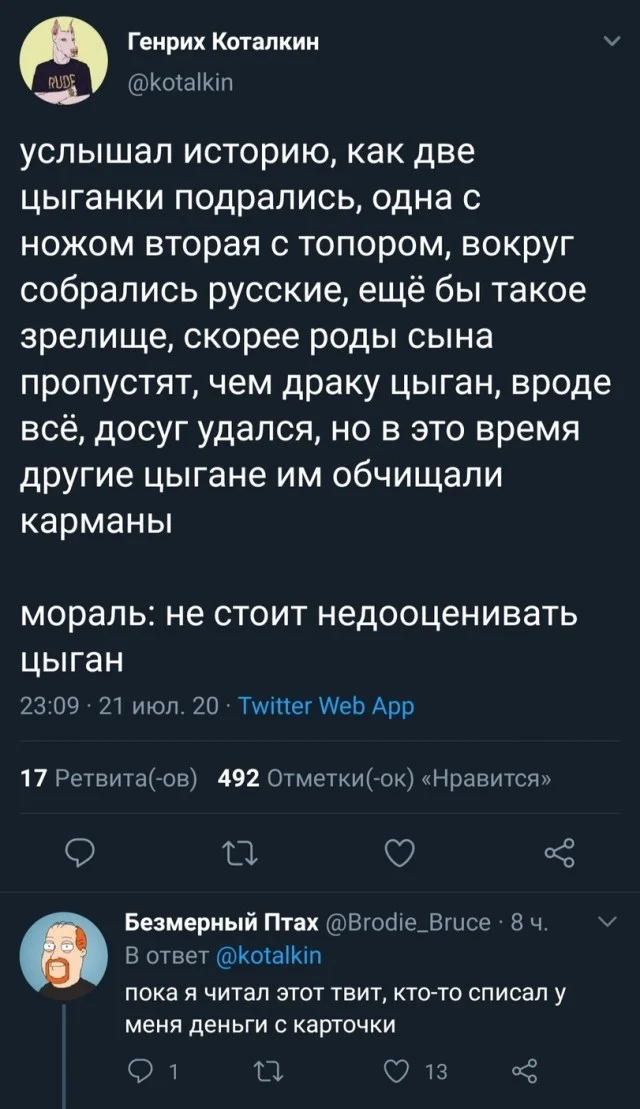Like the main tweet via heart icon

click(399, 852)
